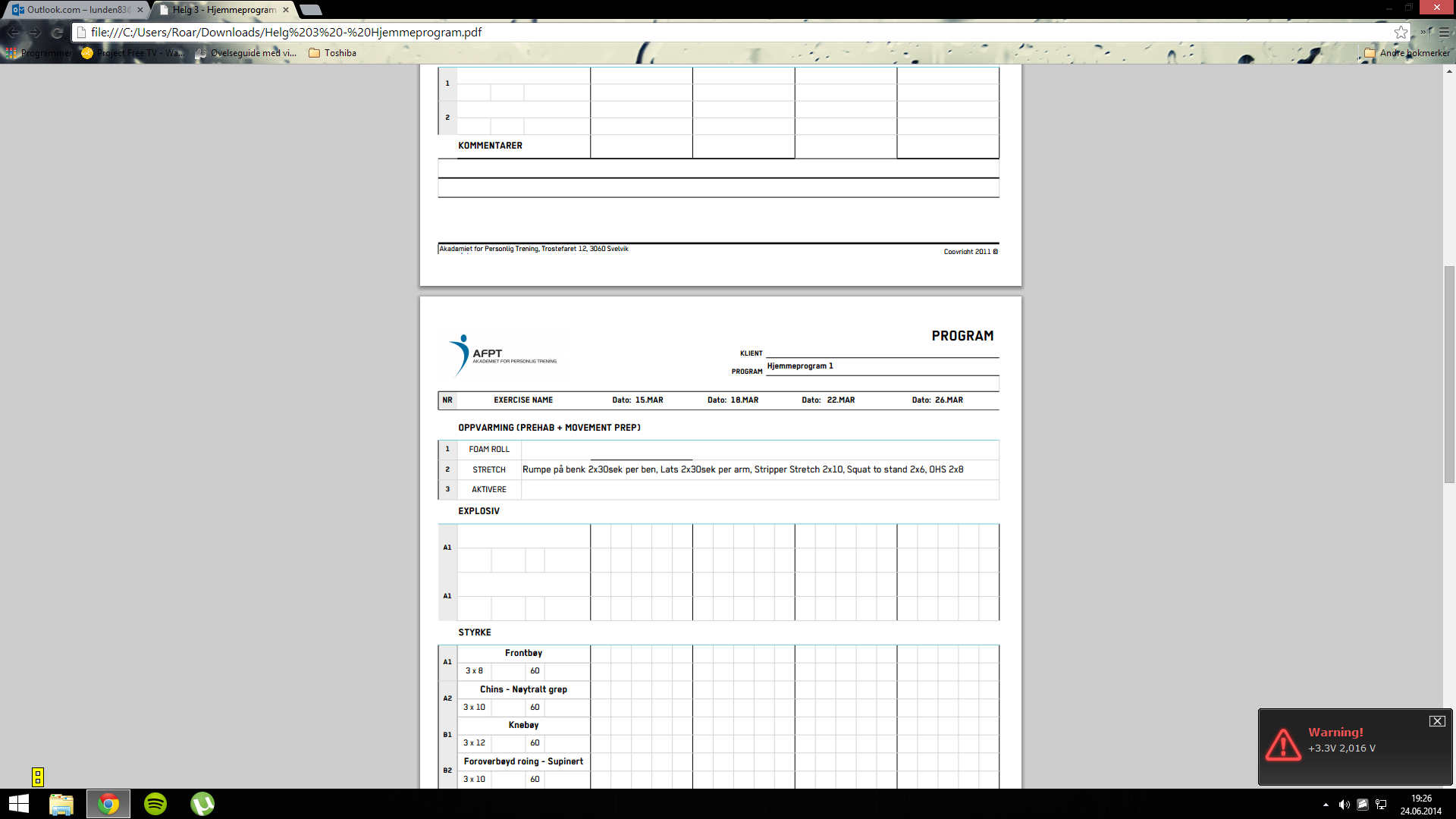The width and height of the screenshot is (1456, 819).
Task: Click Chins - Nøytralt grep exercise
Action: 523,689
